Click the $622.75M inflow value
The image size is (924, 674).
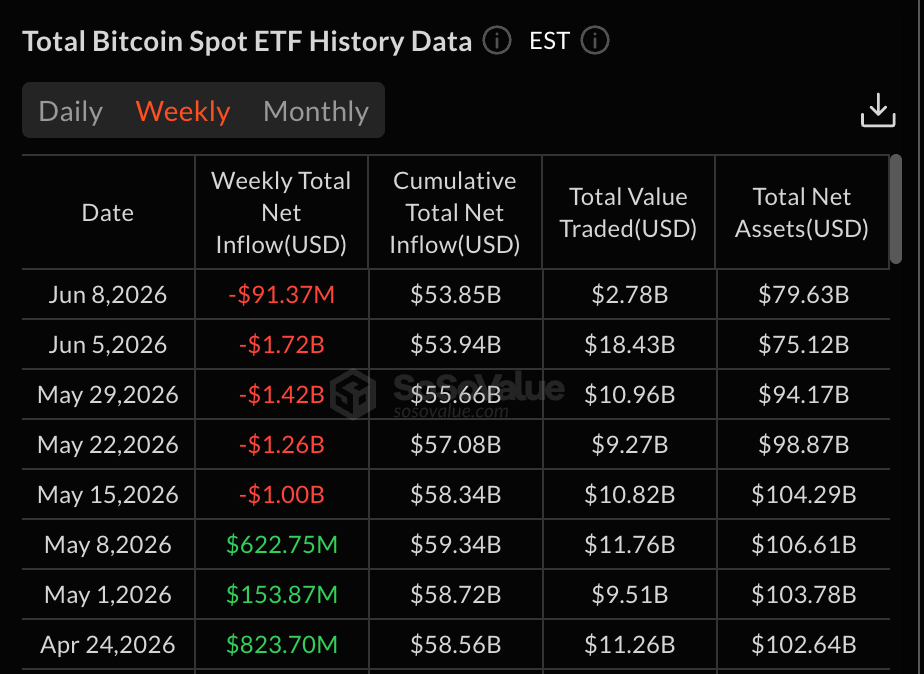tap(282, 544)
